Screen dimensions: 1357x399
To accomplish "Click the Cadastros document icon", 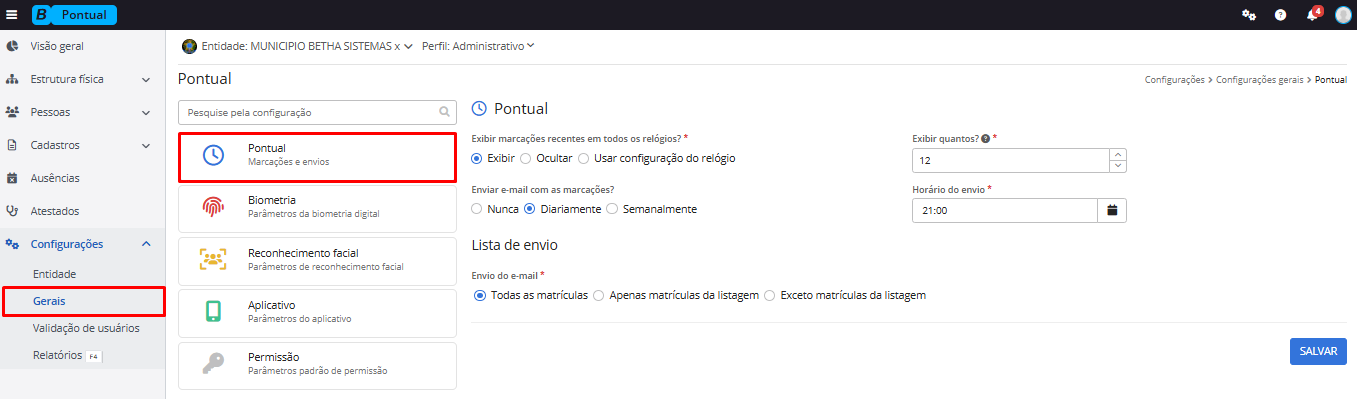I will (13, 145).
